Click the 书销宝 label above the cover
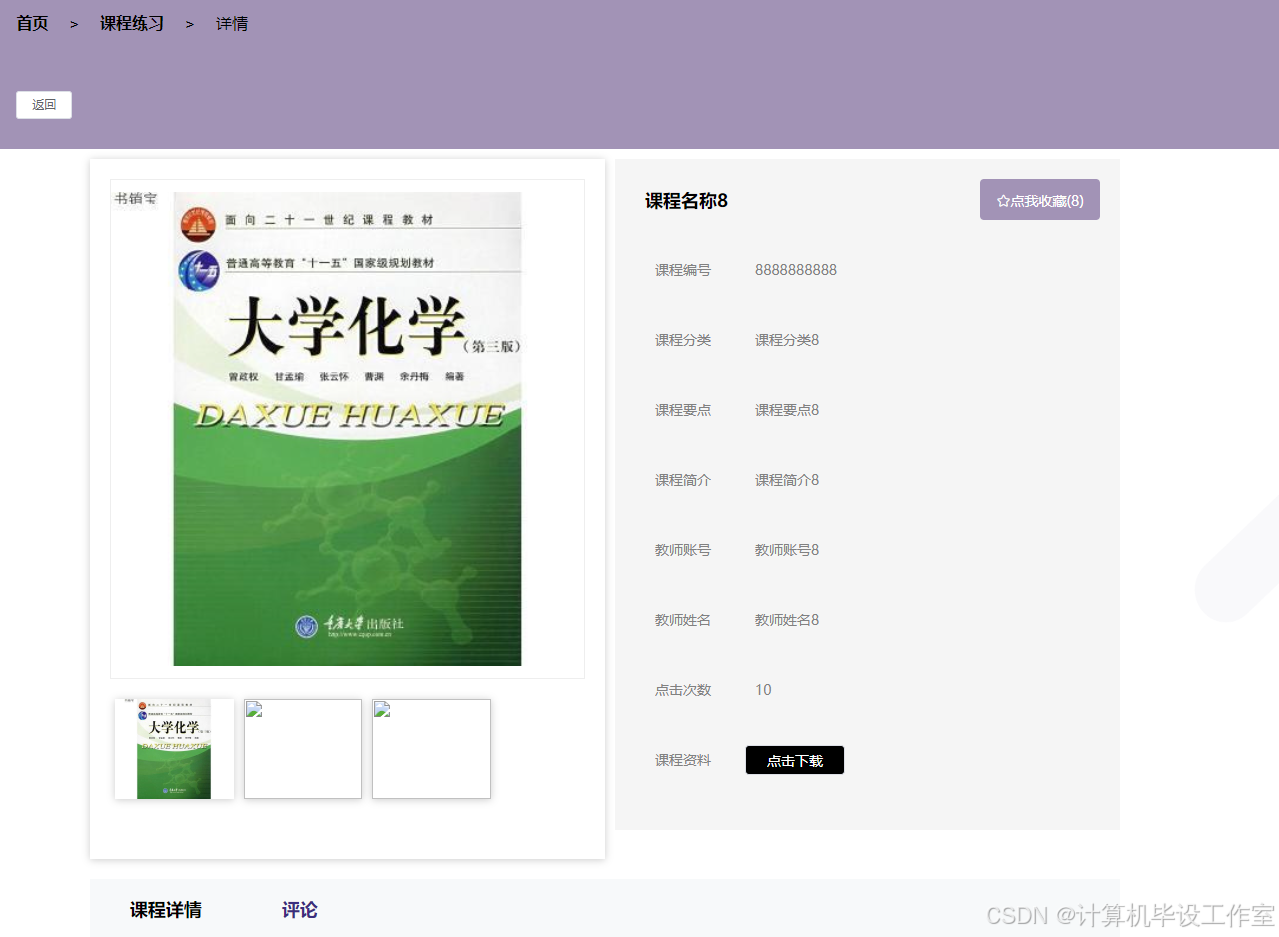The image size is (1279, 937). (x=135, y=197)
